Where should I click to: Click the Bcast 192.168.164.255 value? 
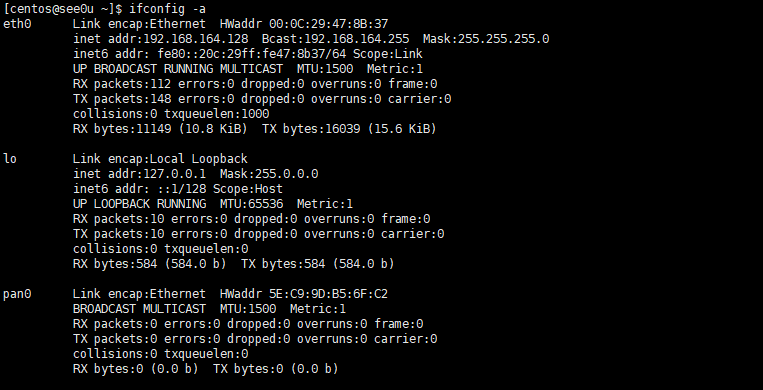336,39
